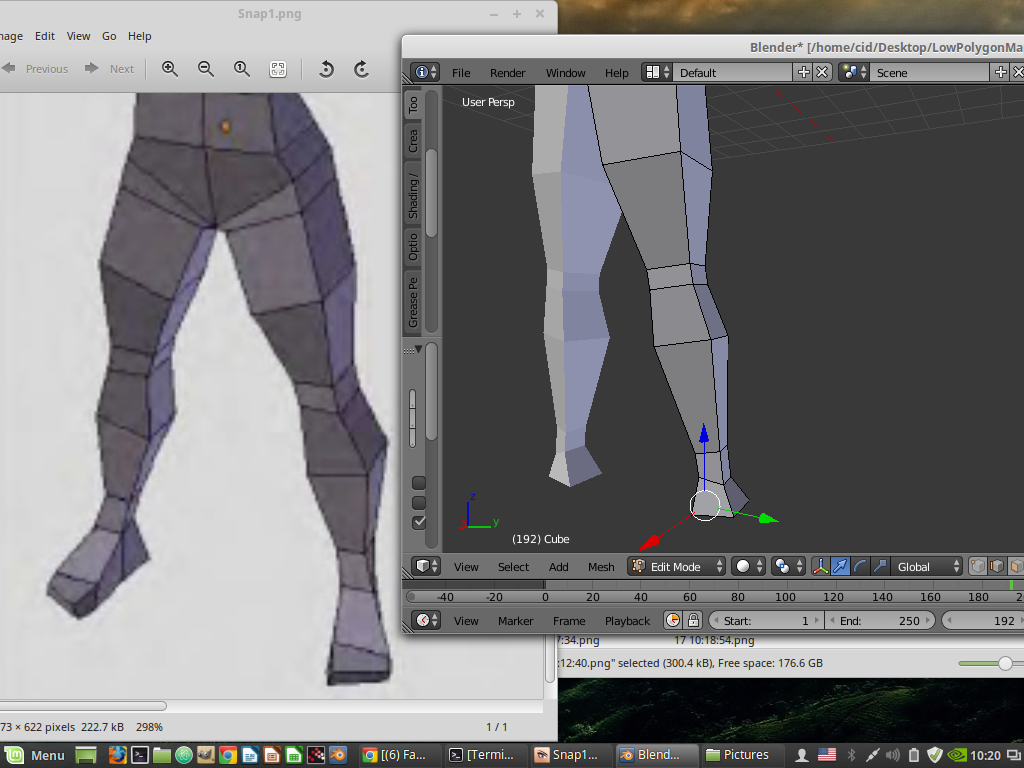Image resolution: width=1024 pixels, height=768 pixels.
Task: Reset image to normal size
Action: coord(242,69)
